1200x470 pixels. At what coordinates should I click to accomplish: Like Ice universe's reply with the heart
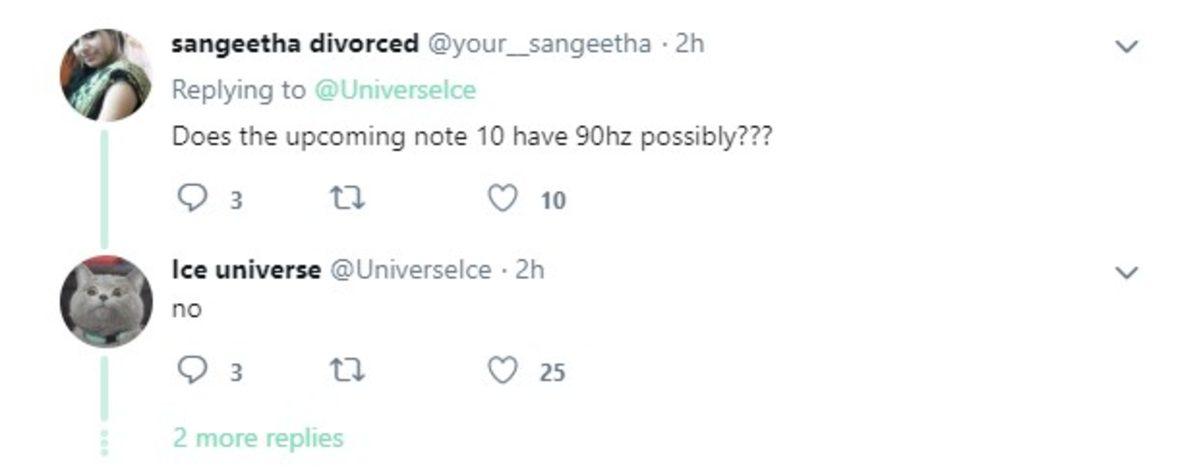point(501,372)
